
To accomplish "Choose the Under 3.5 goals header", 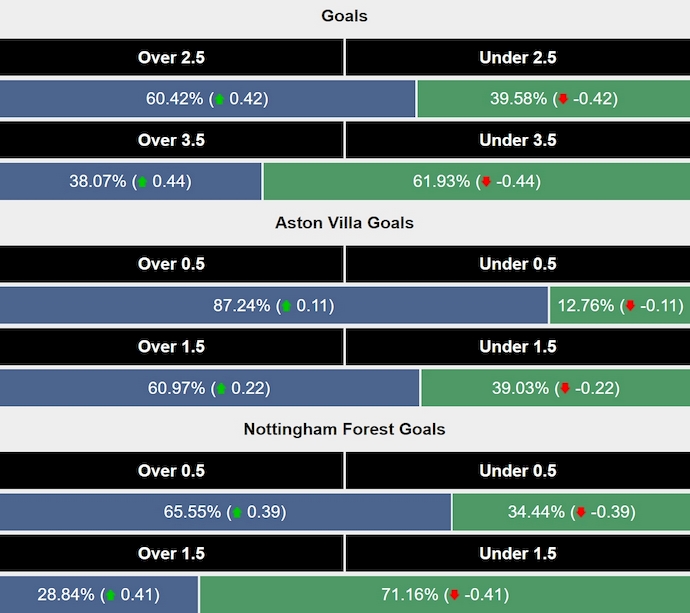I will click(518, 140).
